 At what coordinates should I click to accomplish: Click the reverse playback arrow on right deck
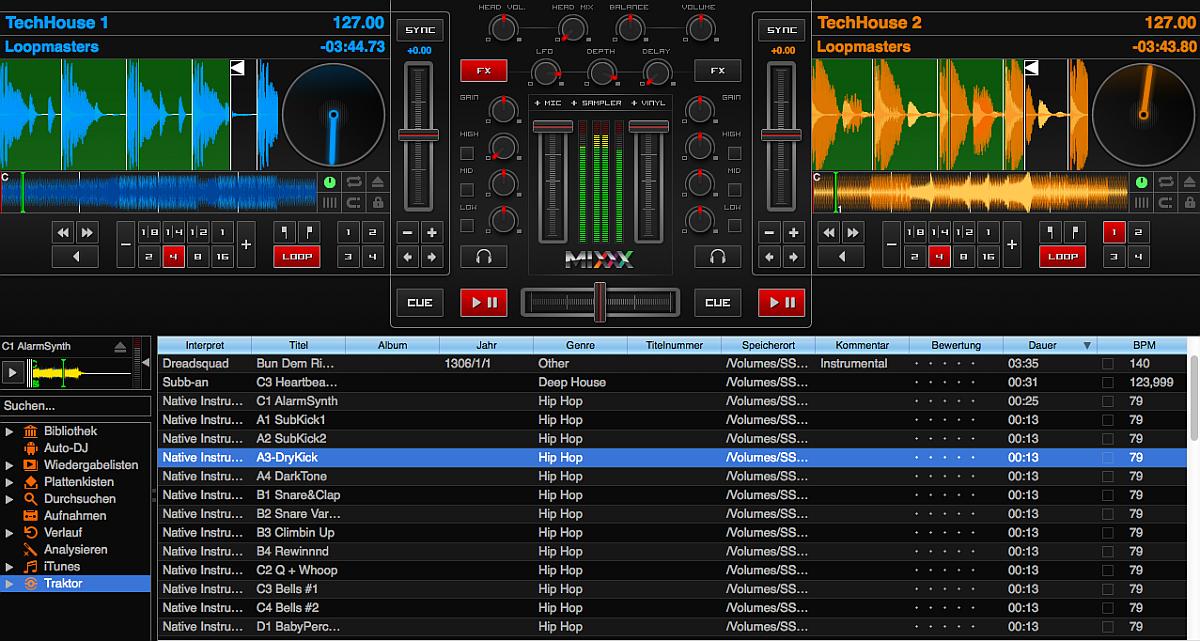(842, 257)
